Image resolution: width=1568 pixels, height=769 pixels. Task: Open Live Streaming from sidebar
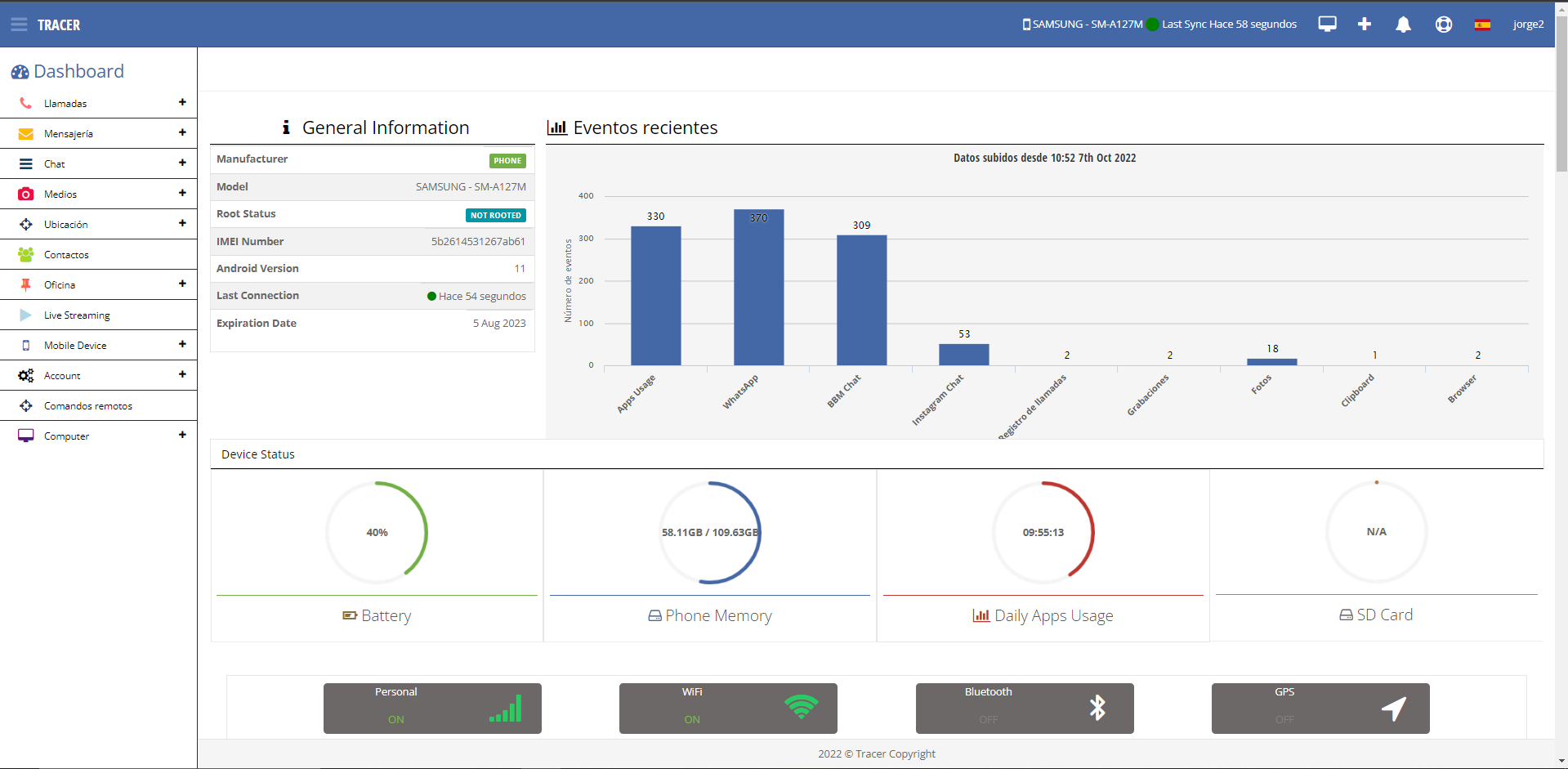tap(77, 315)
